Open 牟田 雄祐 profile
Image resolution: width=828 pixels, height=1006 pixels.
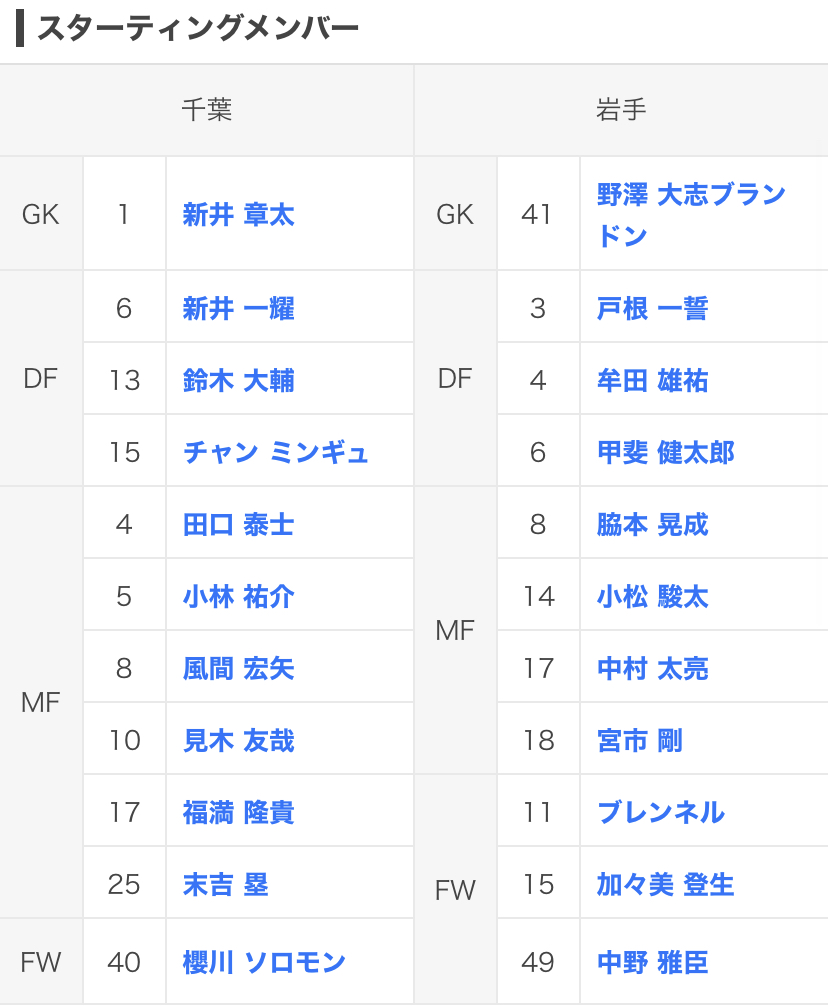[x=652, y=381]
